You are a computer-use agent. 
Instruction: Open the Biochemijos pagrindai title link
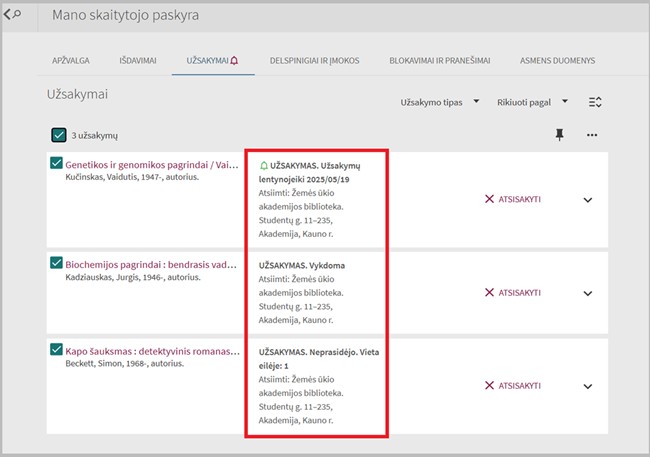(x=152, y=264)
